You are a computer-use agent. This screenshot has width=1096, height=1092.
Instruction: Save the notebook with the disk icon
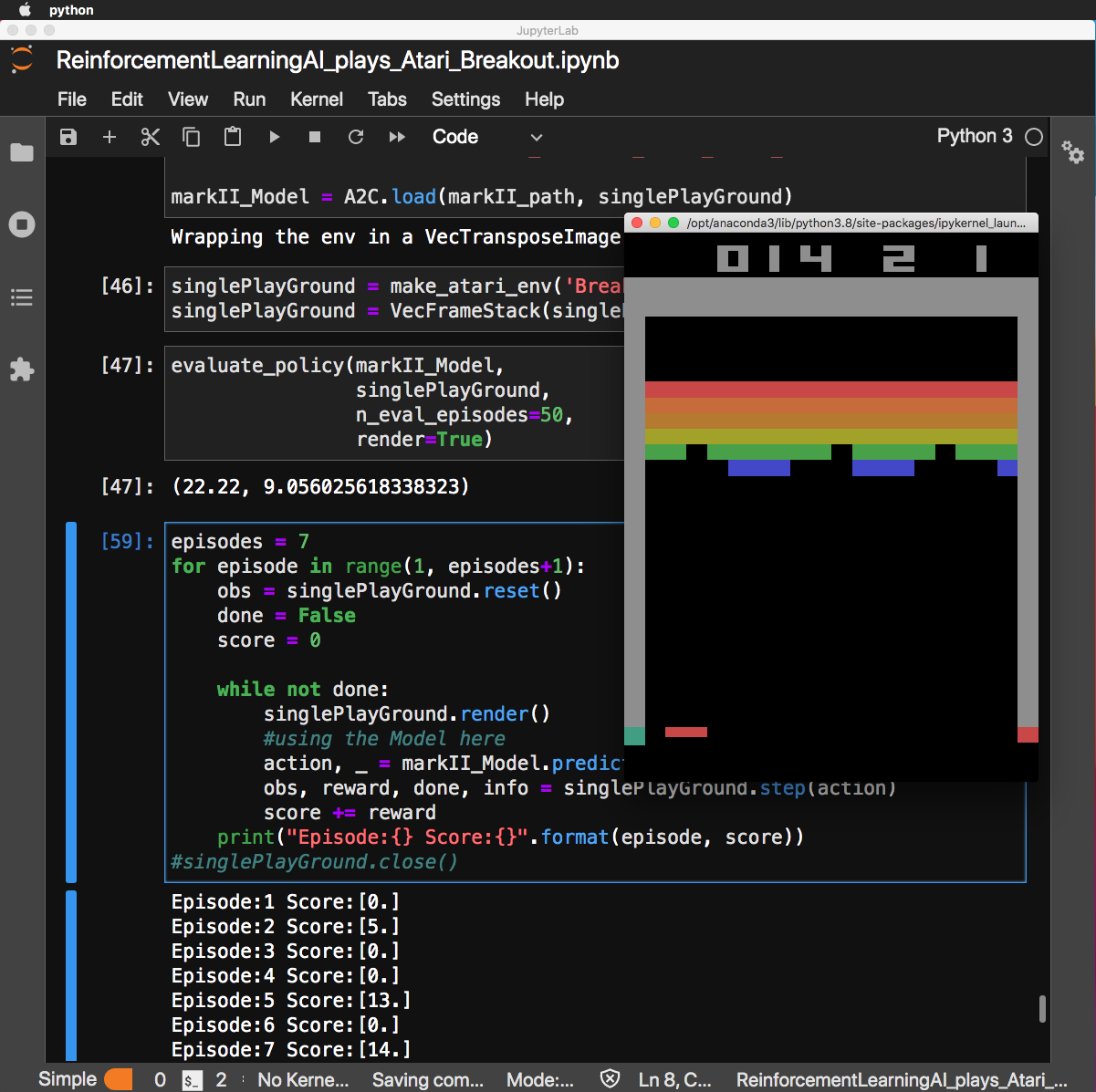coord(68,137)
